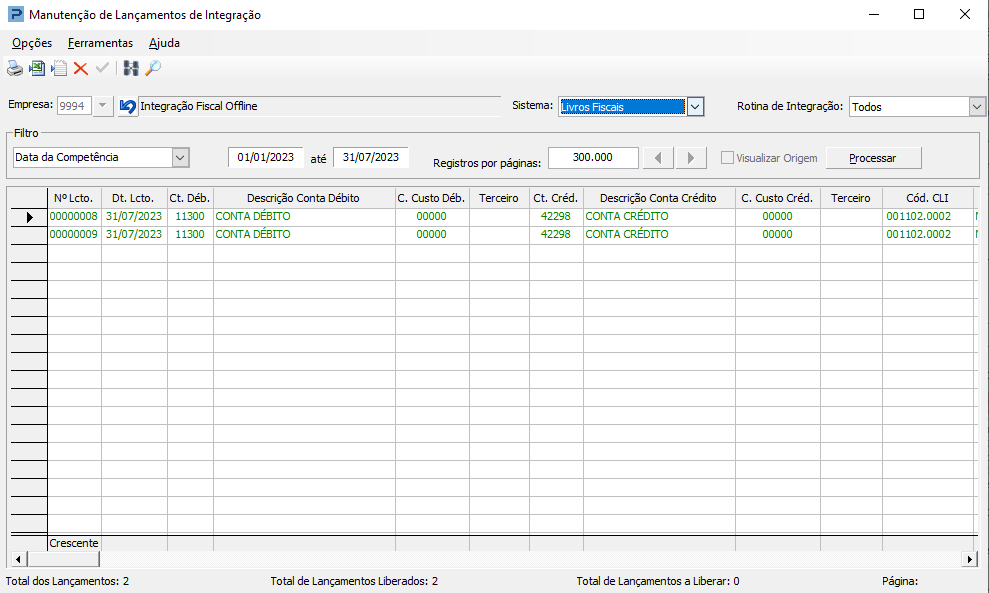Viewport: 989px width, 593px height.
Task: Click the Descrição Conta Débito column header
Action: (x=304, y=198)
